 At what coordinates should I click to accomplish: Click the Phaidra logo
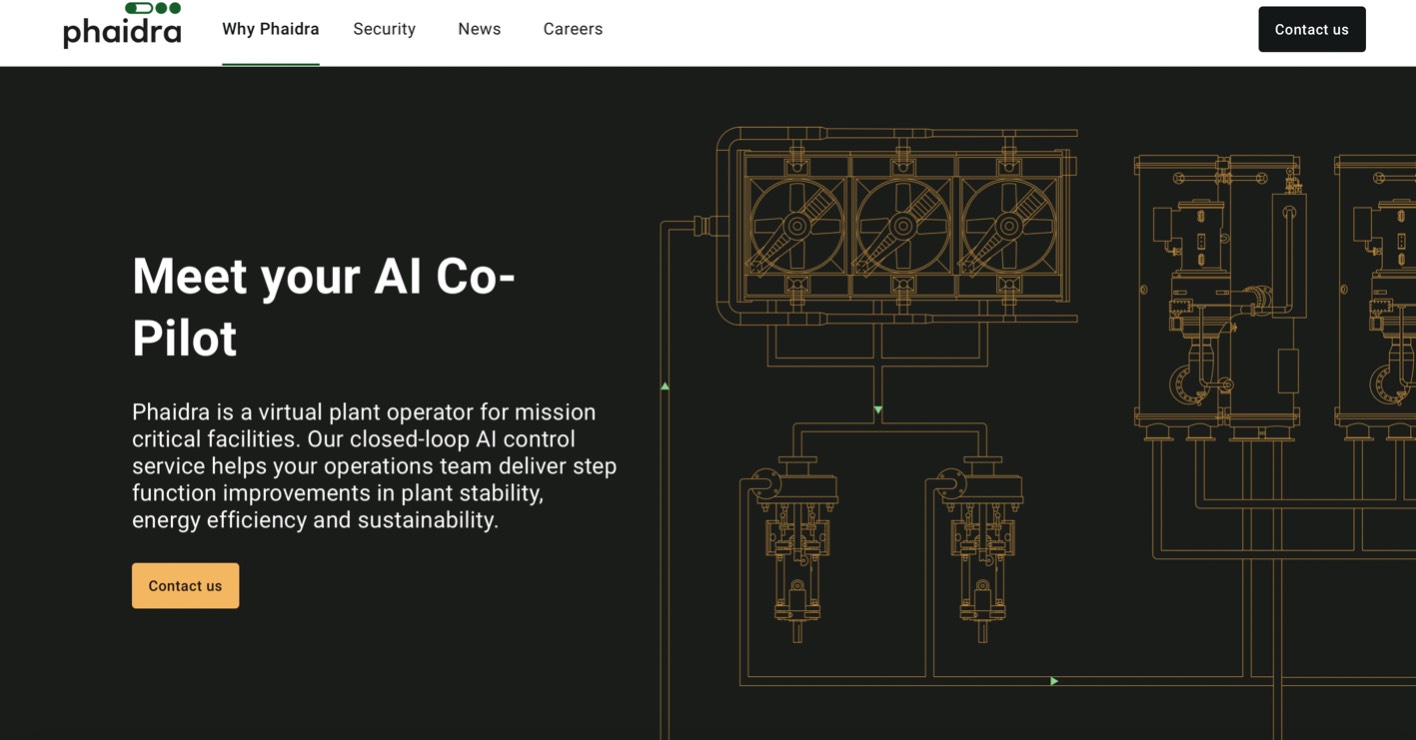coord(122,25)
